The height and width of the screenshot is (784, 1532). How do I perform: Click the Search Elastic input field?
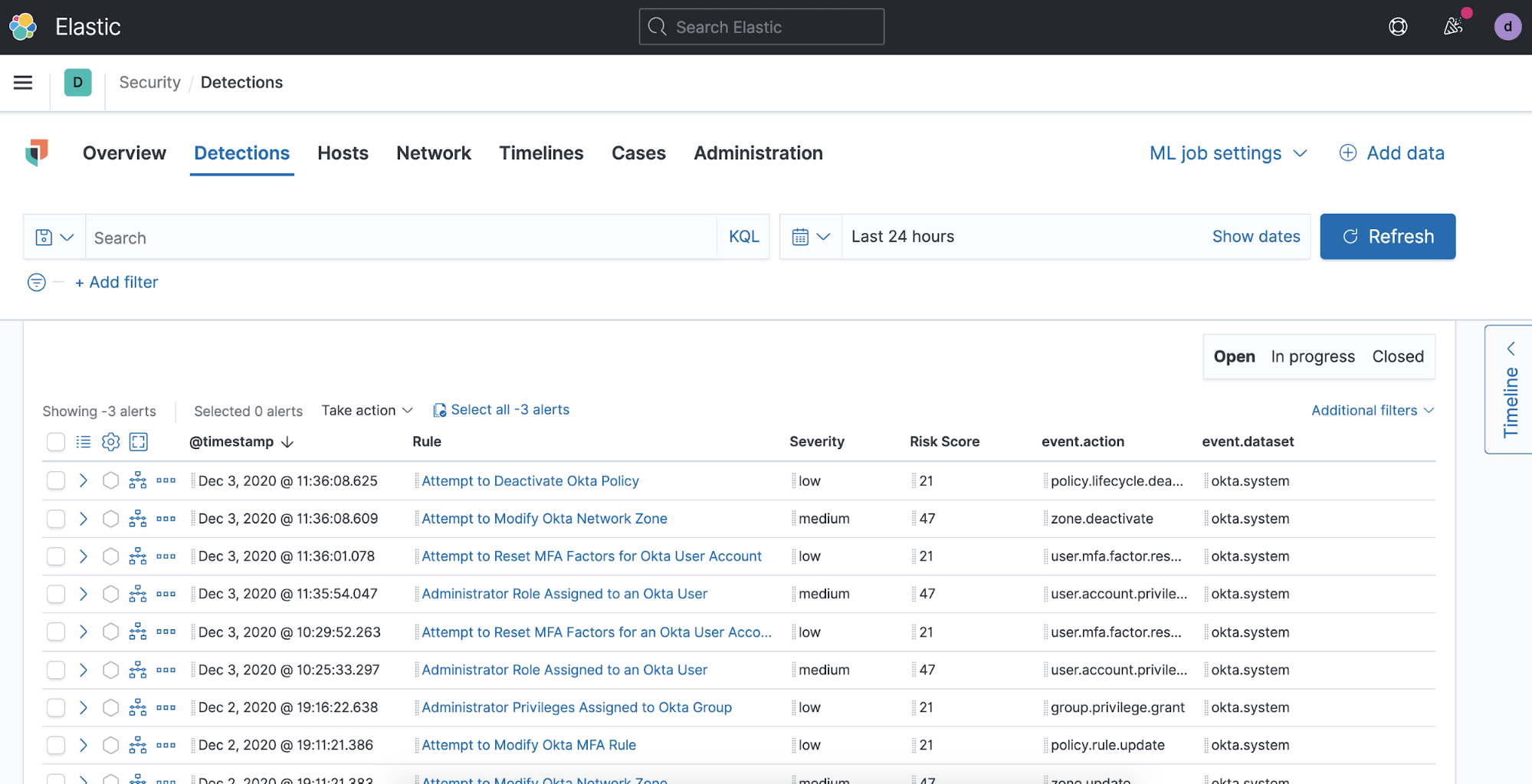click(761, 26)
